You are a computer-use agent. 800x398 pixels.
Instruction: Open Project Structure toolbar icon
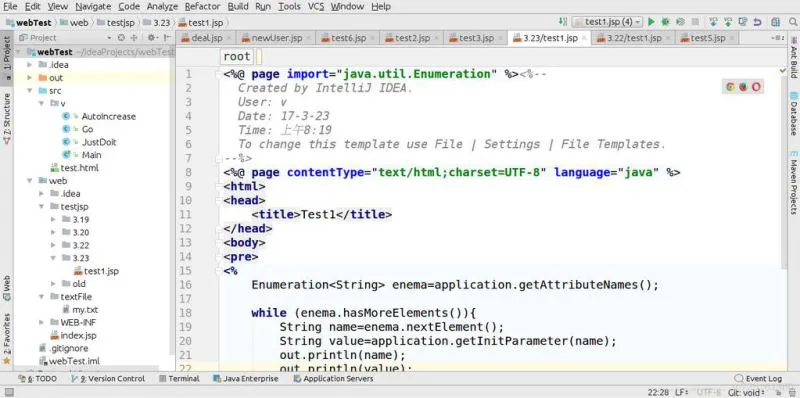coord(776,22)
